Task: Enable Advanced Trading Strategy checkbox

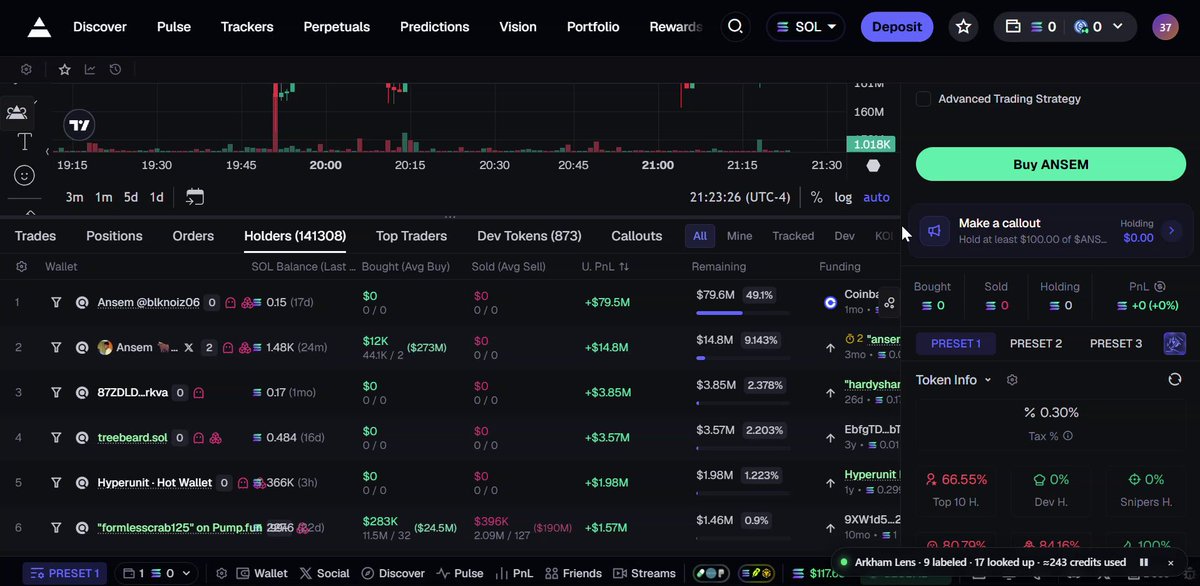Action: (x=924, y=99)
